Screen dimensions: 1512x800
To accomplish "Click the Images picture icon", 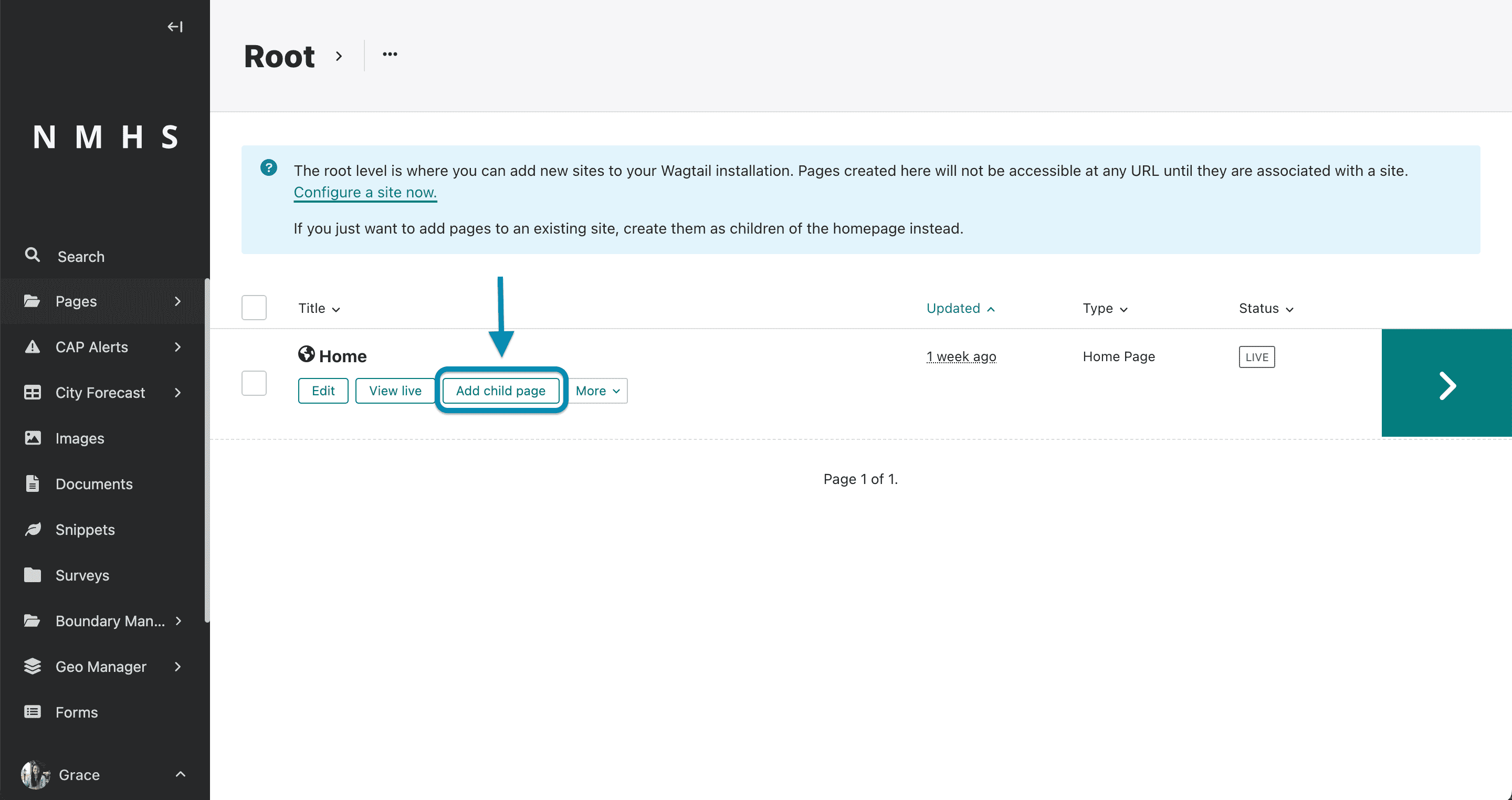I will [32, 438].
